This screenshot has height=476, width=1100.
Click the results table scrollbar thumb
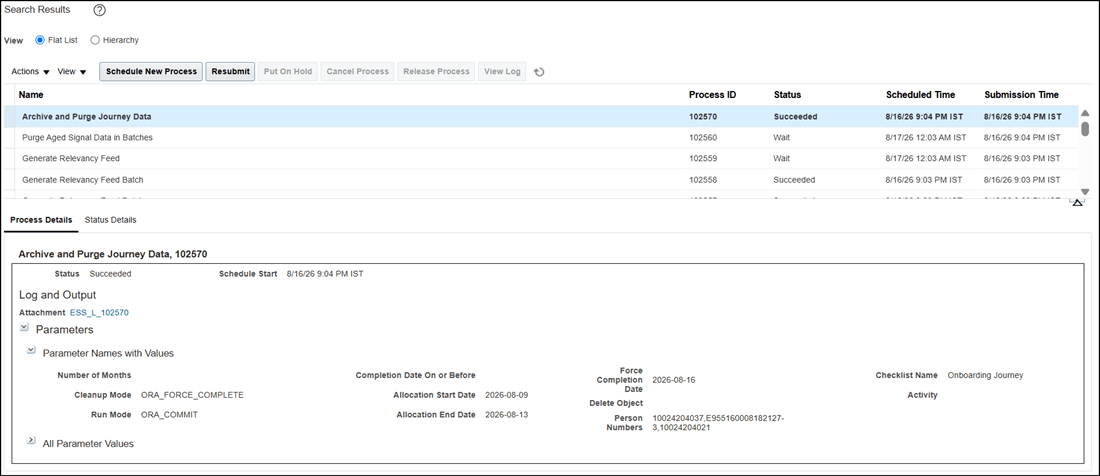pyautogui.click(x=1085, y=128)
